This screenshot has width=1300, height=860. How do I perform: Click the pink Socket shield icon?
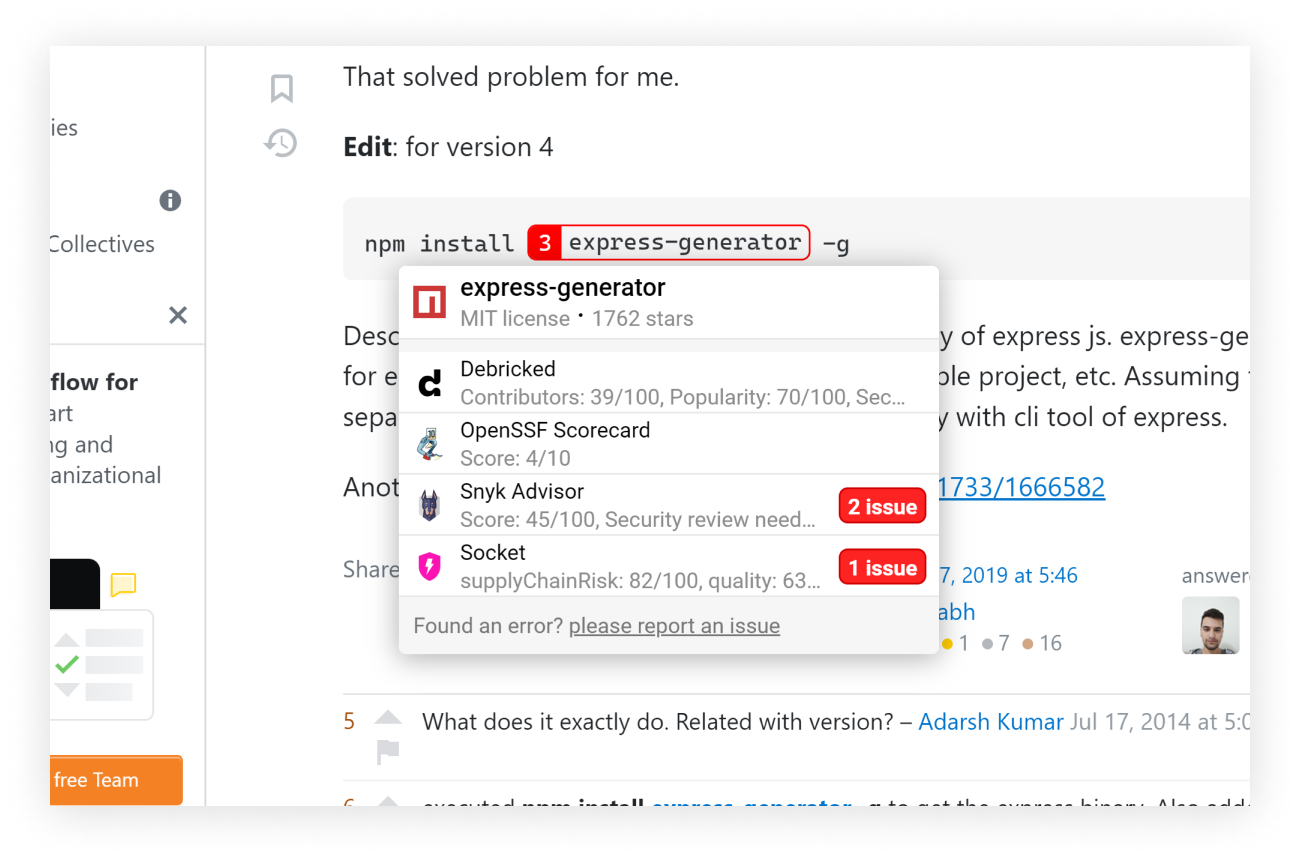(x=429, y=567)
